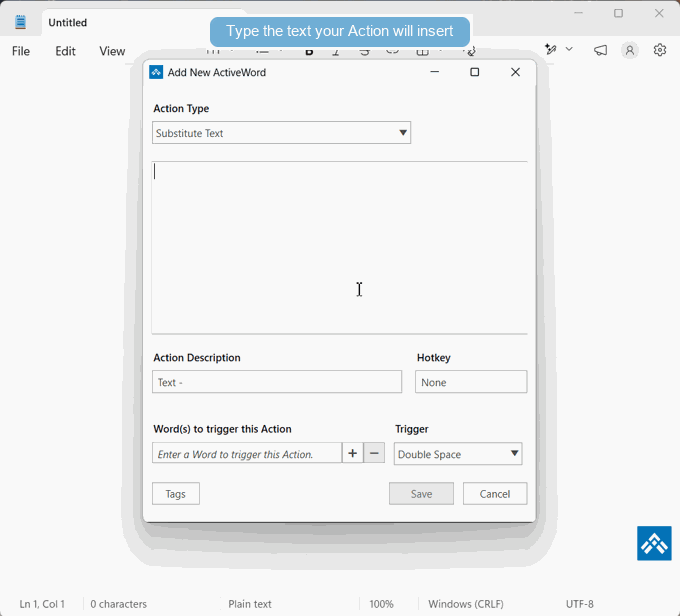Click Windows (CRLF) in status bar
Screen dimensions: 680x616
(466, 604)
